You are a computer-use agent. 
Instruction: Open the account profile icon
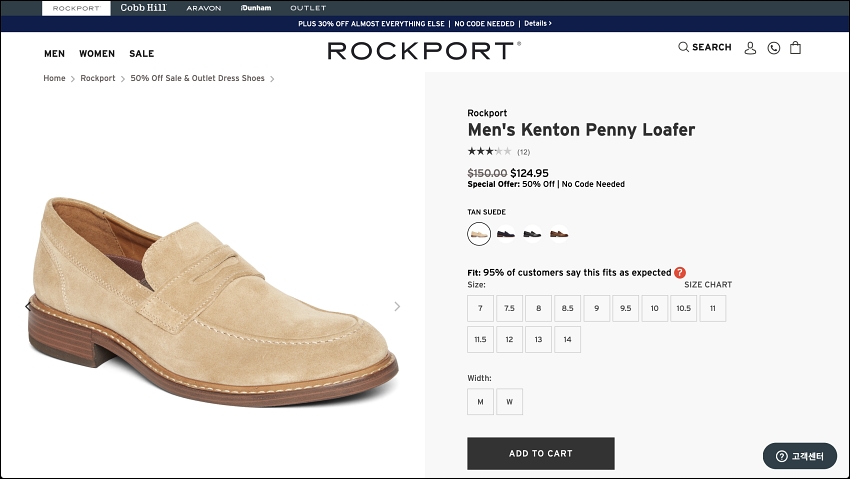click(750, 48)
